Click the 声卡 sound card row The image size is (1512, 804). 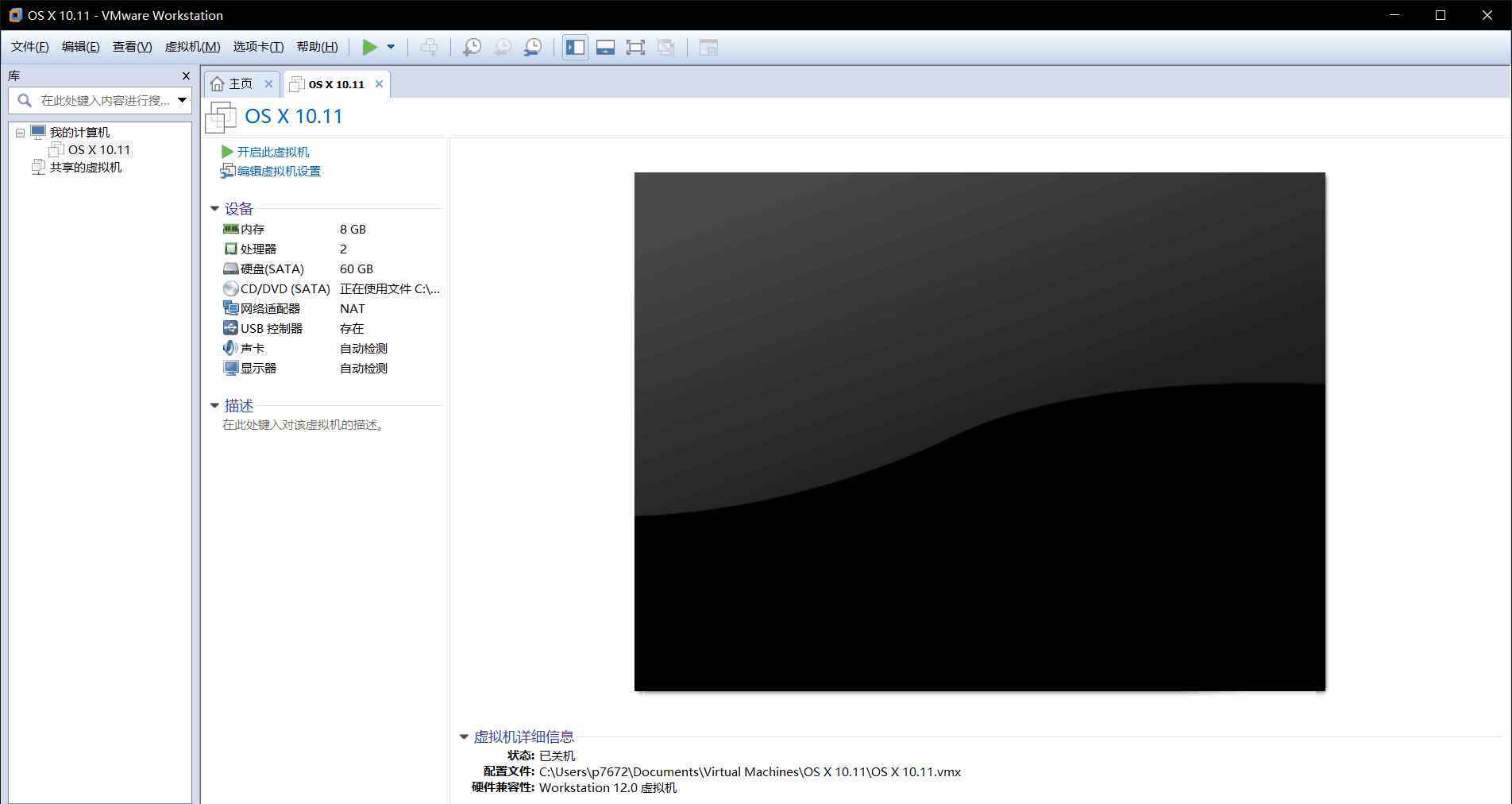click(331, 348)
